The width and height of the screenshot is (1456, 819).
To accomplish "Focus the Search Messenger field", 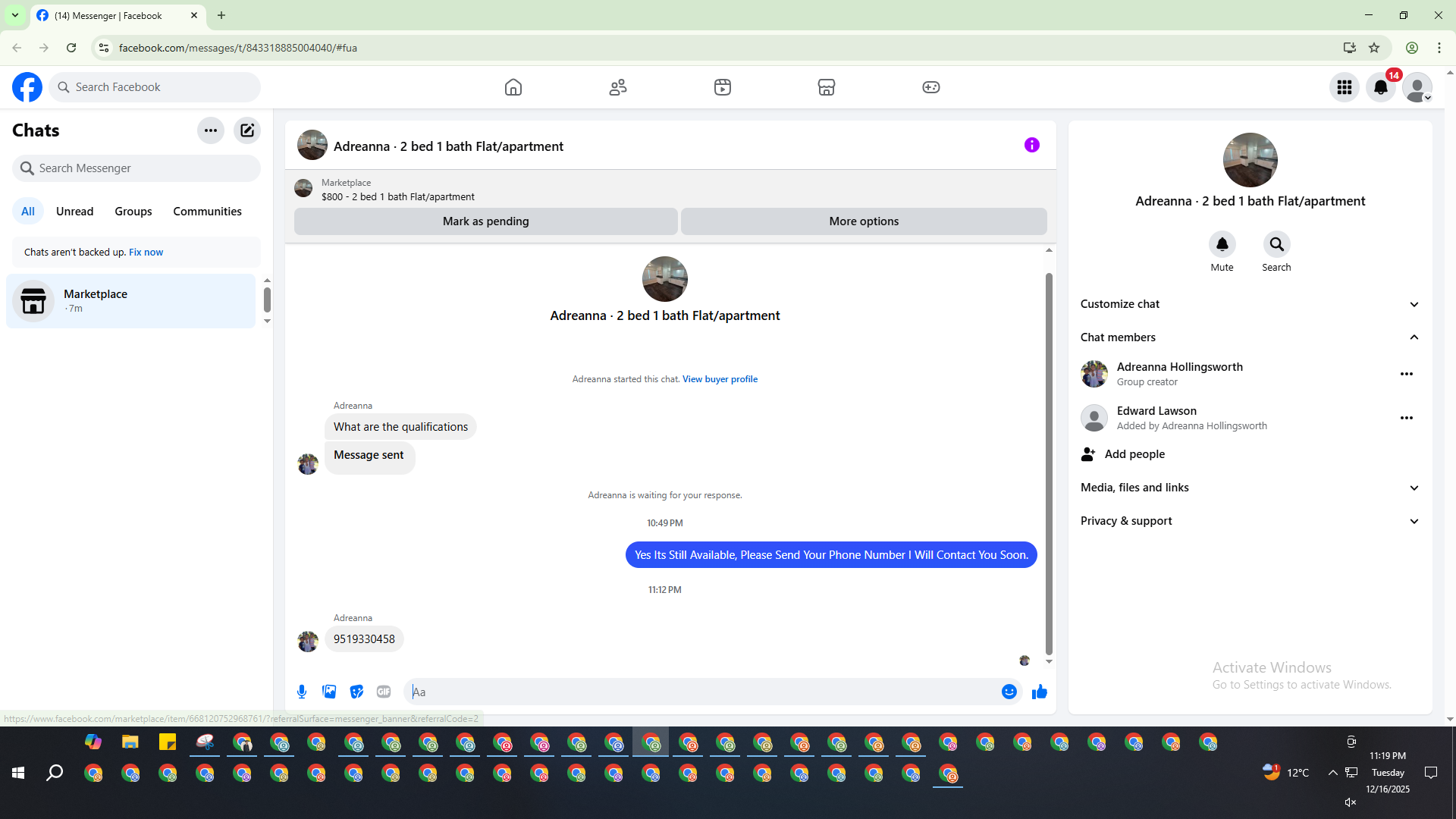I will 136,168.
